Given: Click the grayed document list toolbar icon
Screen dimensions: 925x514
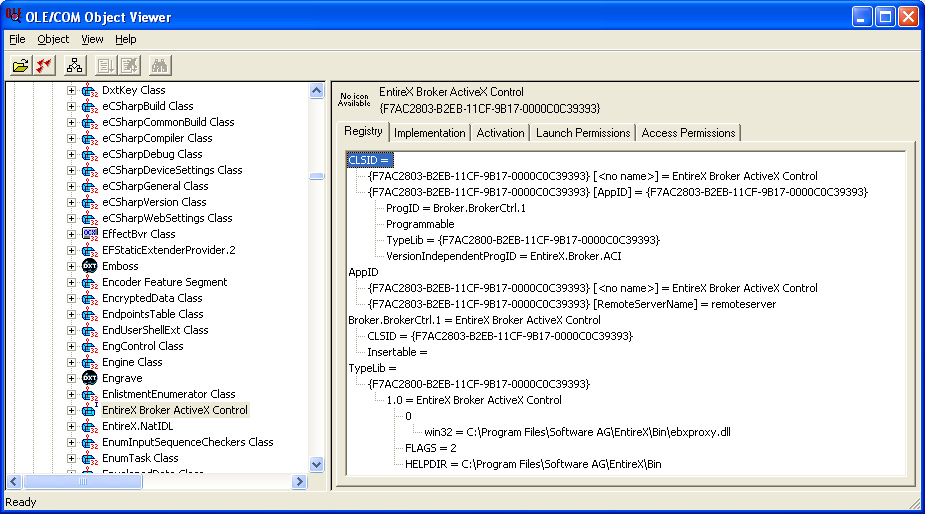Looking at the screenshot, I should 106,66.
